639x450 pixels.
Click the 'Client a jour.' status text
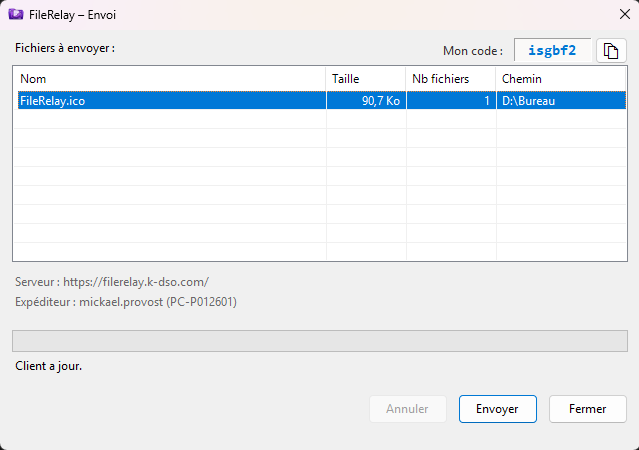tap(48, 366)
